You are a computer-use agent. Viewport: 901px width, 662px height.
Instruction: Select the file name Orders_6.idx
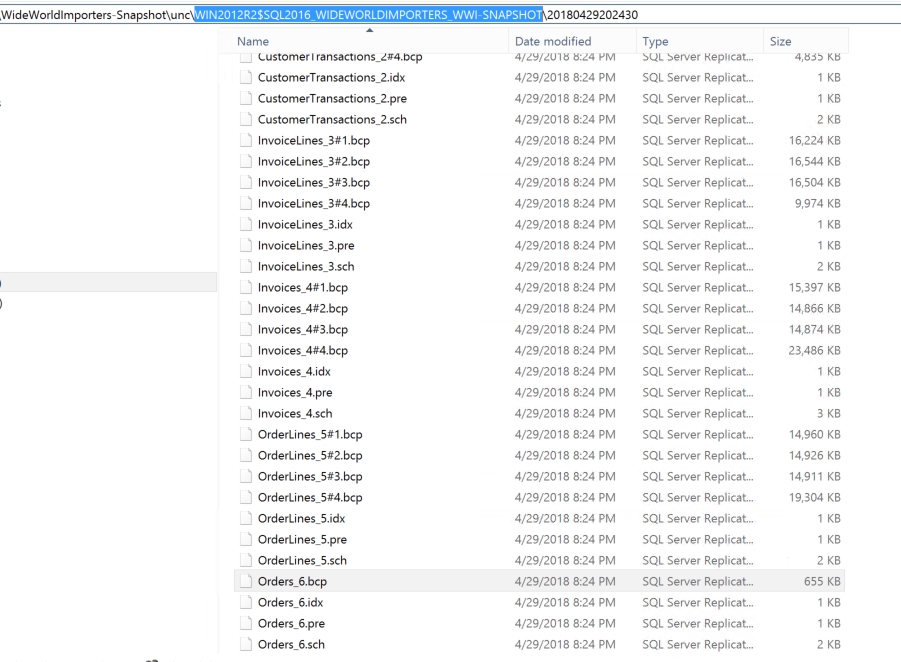click(291, 603)
